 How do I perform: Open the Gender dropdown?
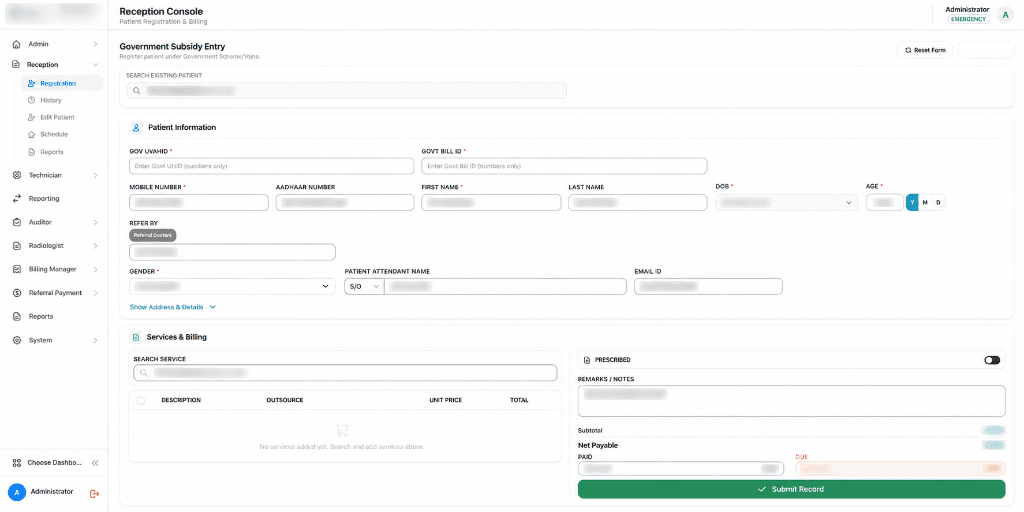pos(232,286)
